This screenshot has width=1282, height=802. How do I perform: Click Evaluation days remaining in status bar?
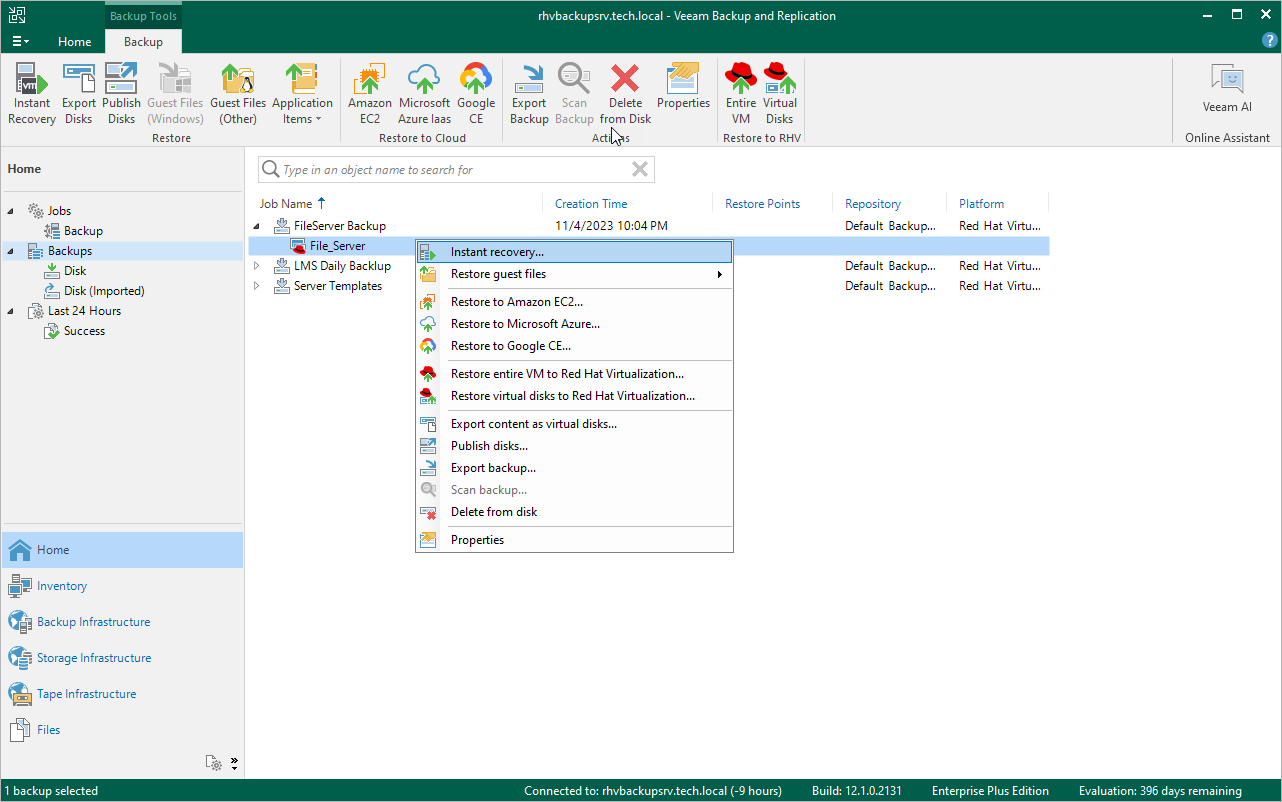[x=1160, y=791]
